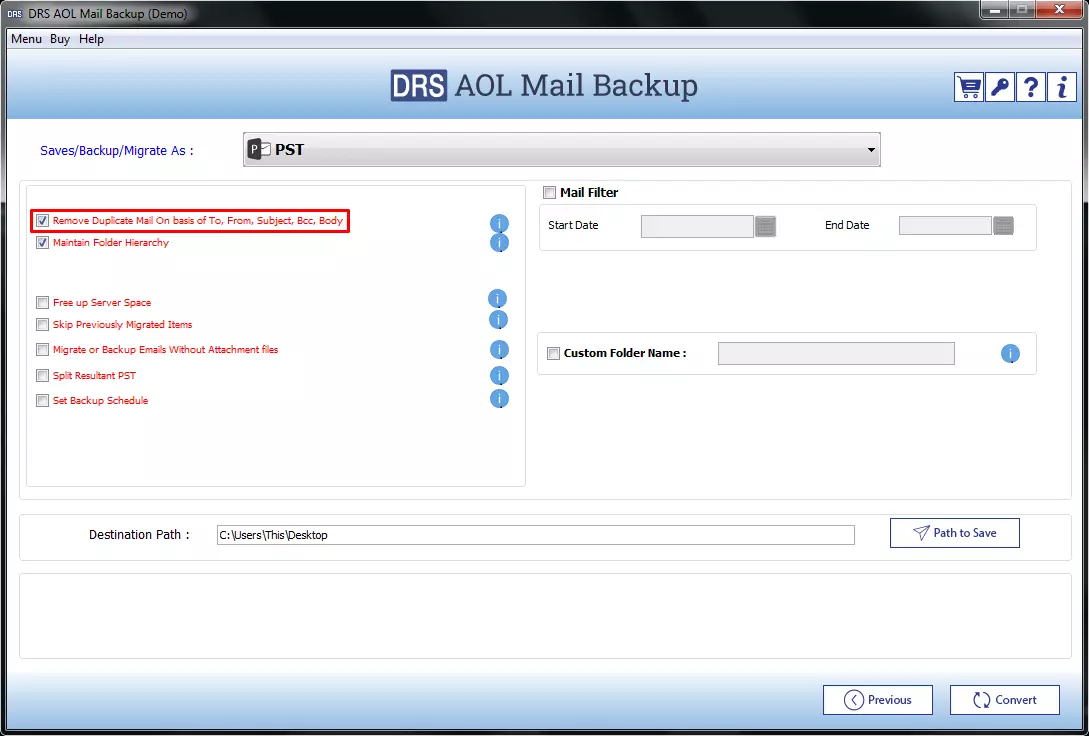Open the Menu menu
This screenshot has width=1089, height=736.
[26, 39]
